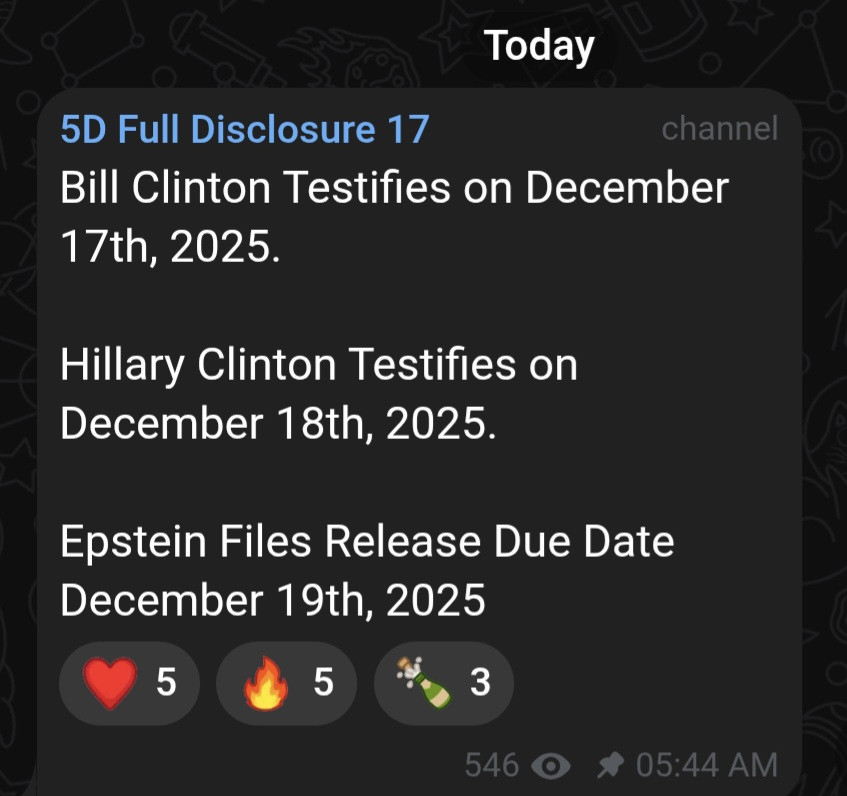Click the "Epstein Files Release Due Date" line
This screenshot has height=796, width=847.
(367, 542)
